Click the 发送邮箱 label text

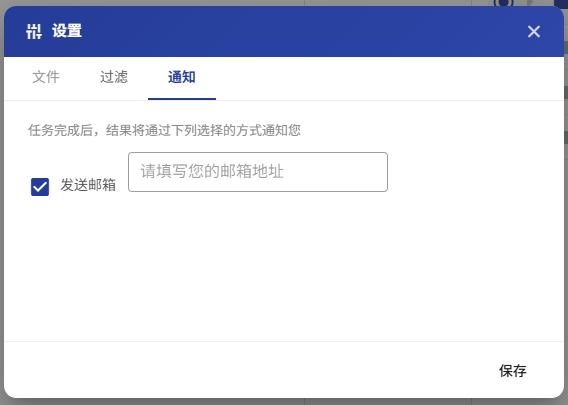(x=88, y=185)
